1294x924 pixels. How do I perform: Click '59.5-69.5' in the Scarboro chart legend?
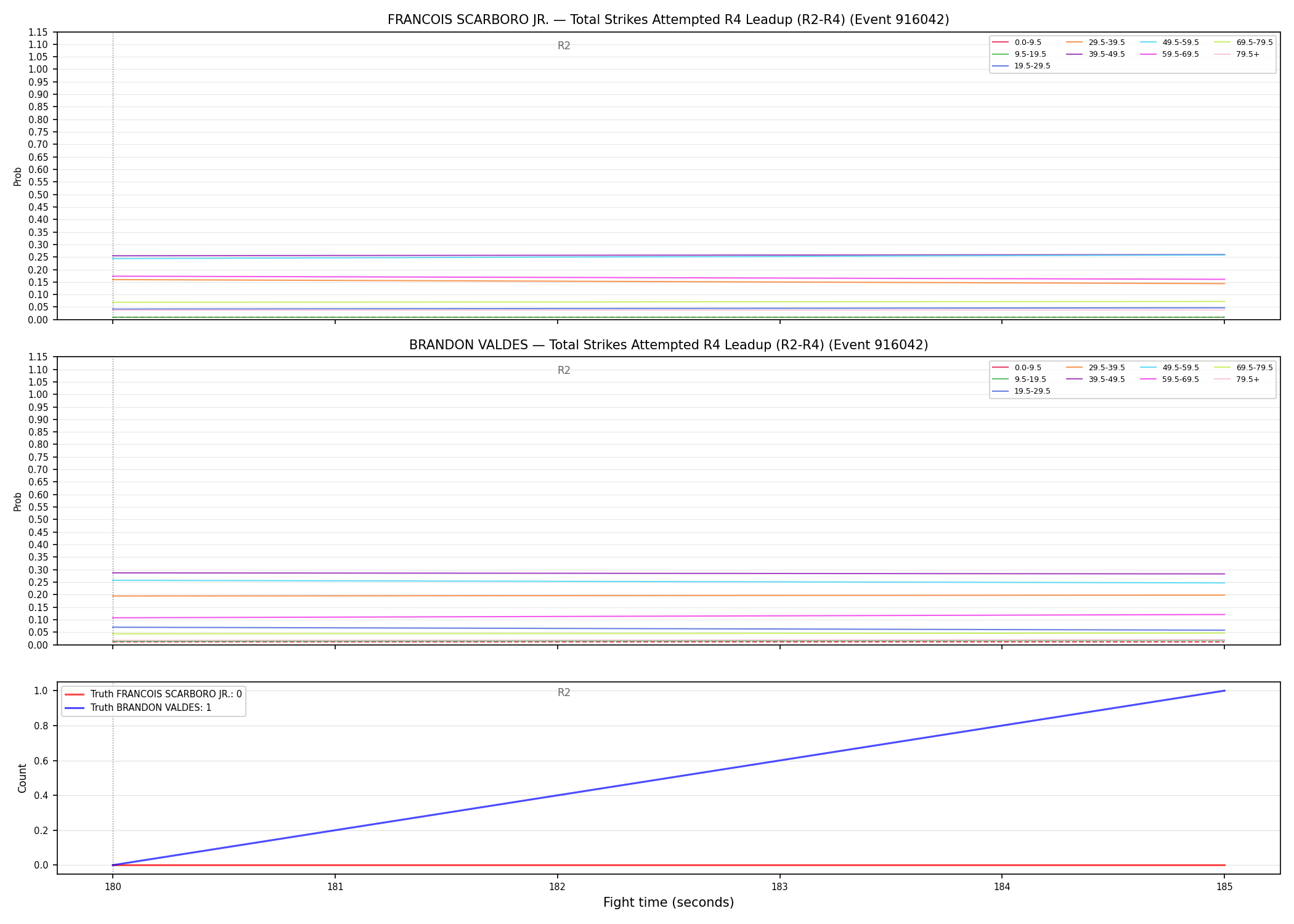pyautogui.click(x=1181, y=54)
